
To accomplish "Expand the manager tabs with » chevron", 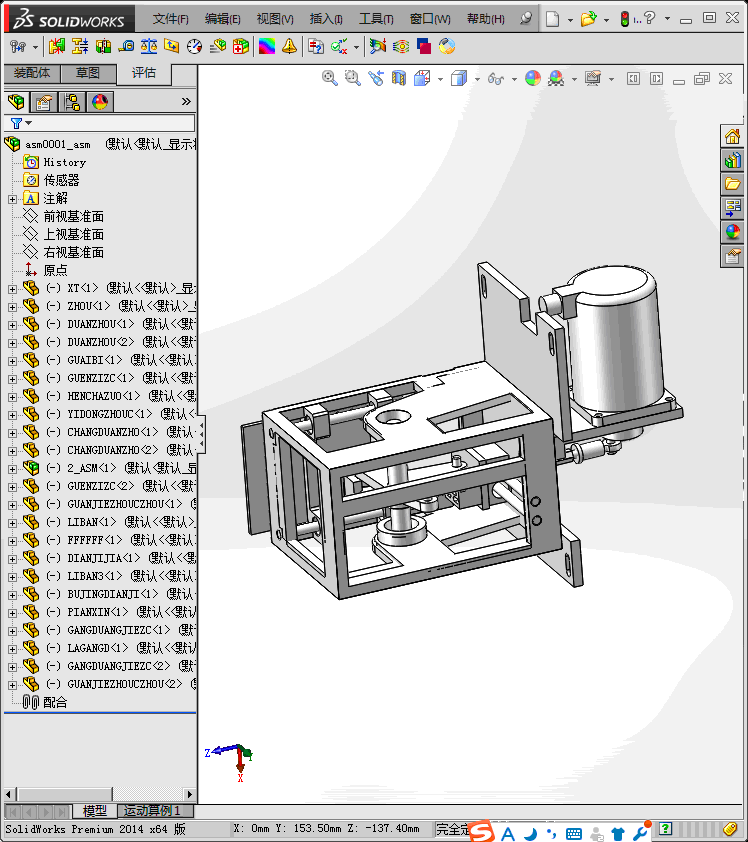I will tap(186, 101).
